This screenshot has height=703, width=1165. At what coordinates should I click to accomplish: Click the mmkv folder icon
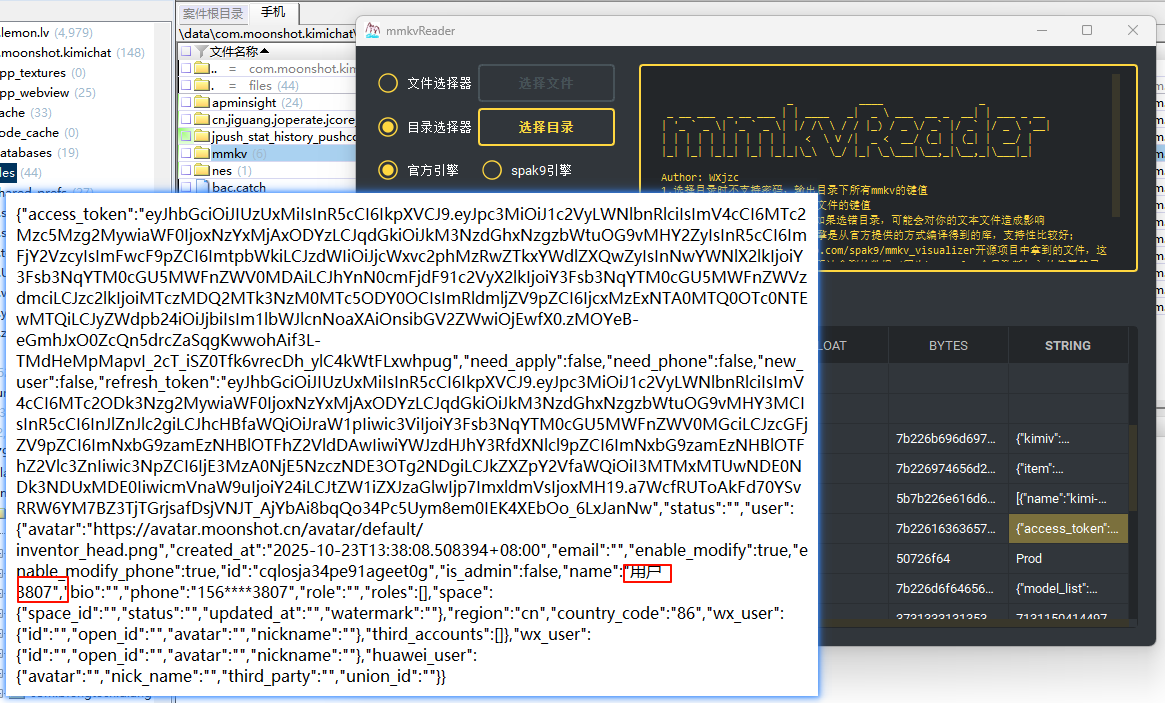[202, 153]
